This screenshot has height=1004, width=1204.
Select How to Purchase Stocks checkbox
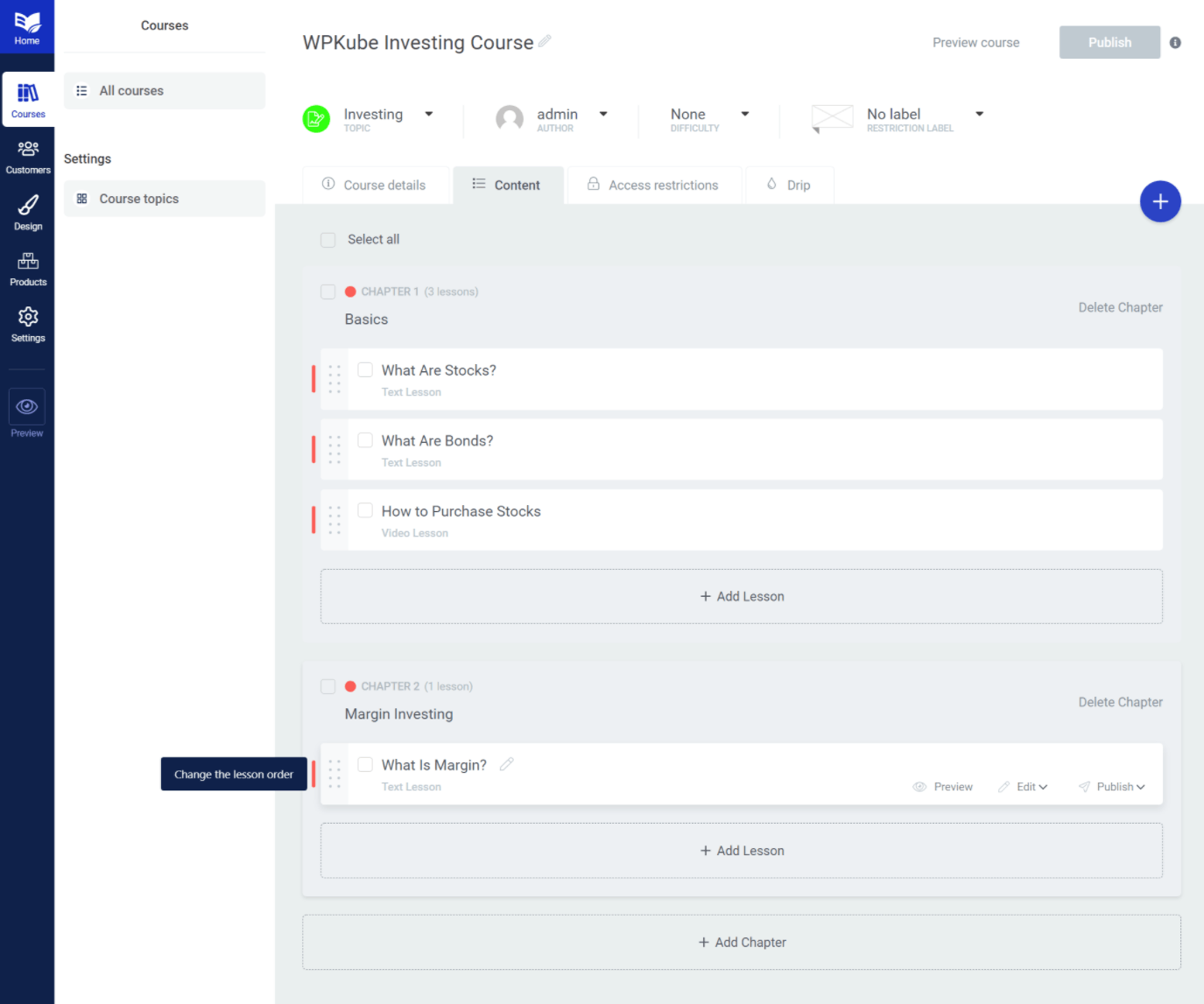365,510
